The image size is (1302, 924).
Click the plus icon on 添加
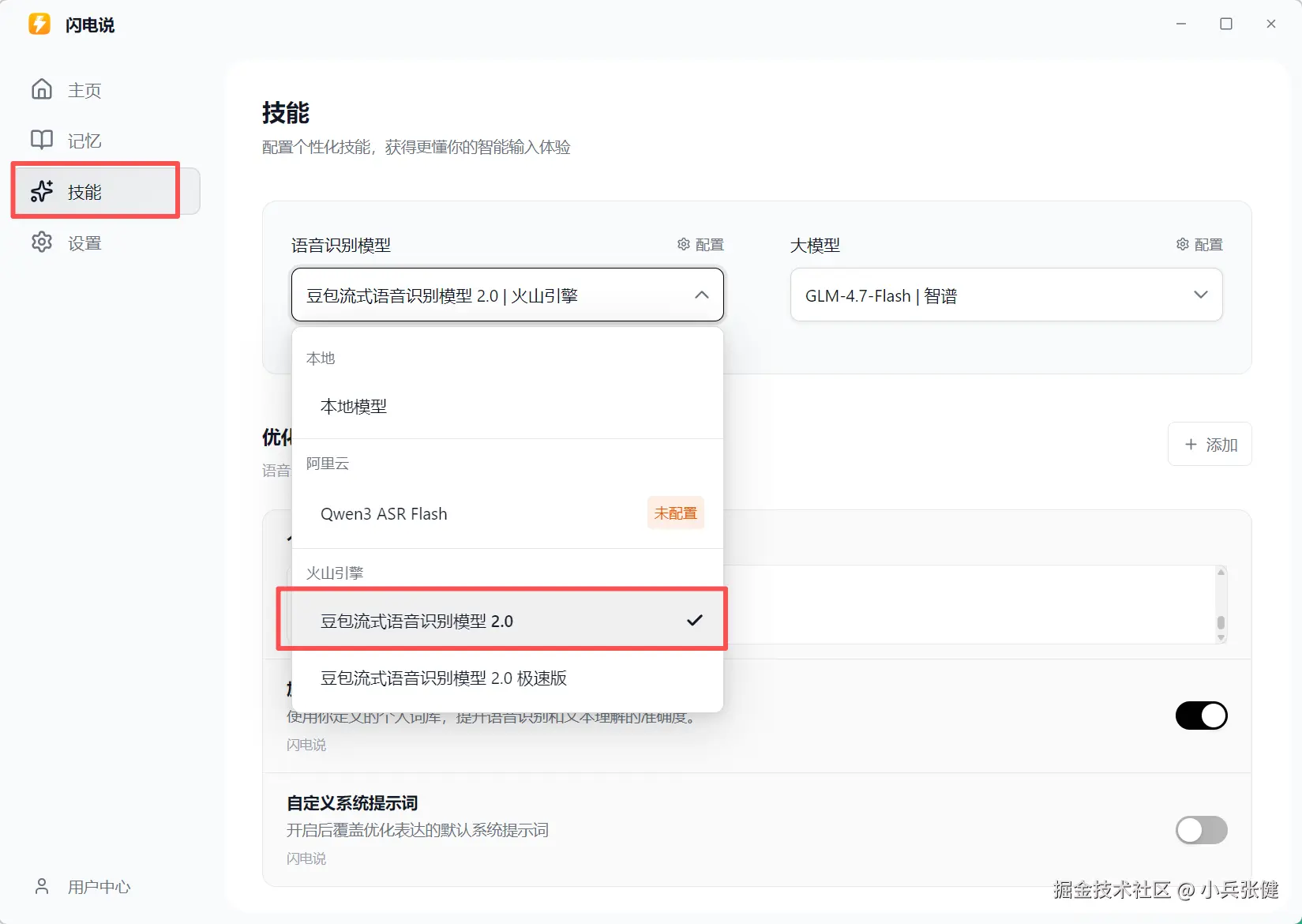point(1191,445)
